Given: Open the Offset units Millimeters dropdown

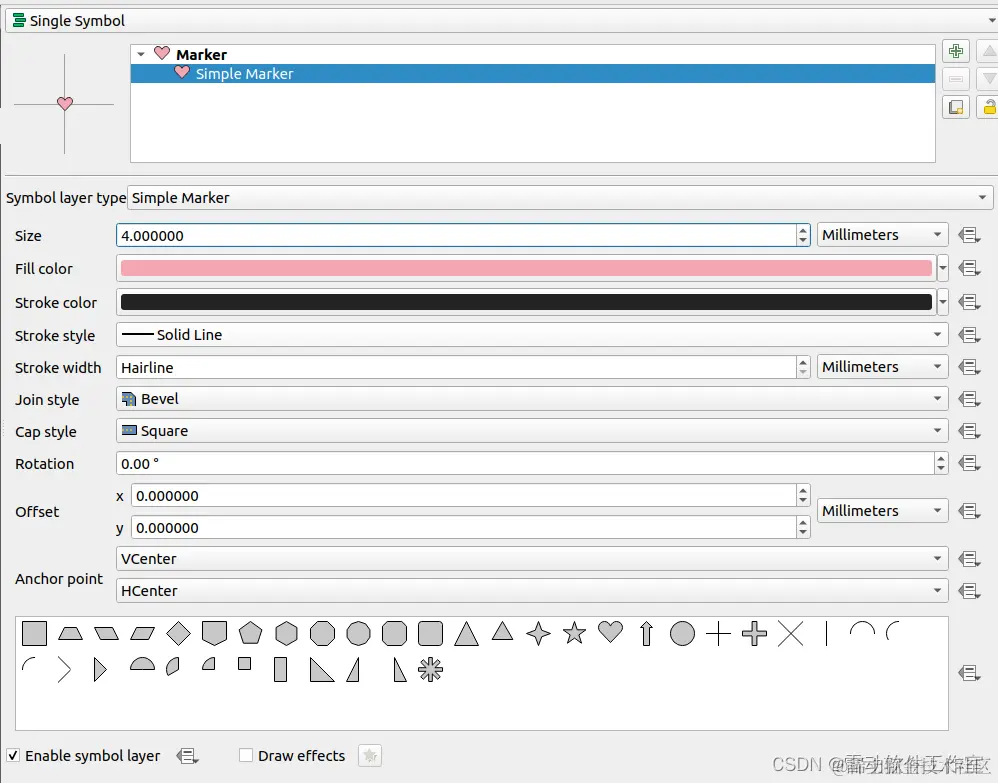Looking at the screenshot, I should (x=882, y=511).
